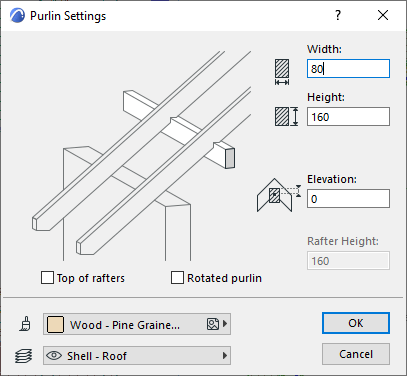Click the layer stack icon
407x376 pixels.
[x=24, y=356]
